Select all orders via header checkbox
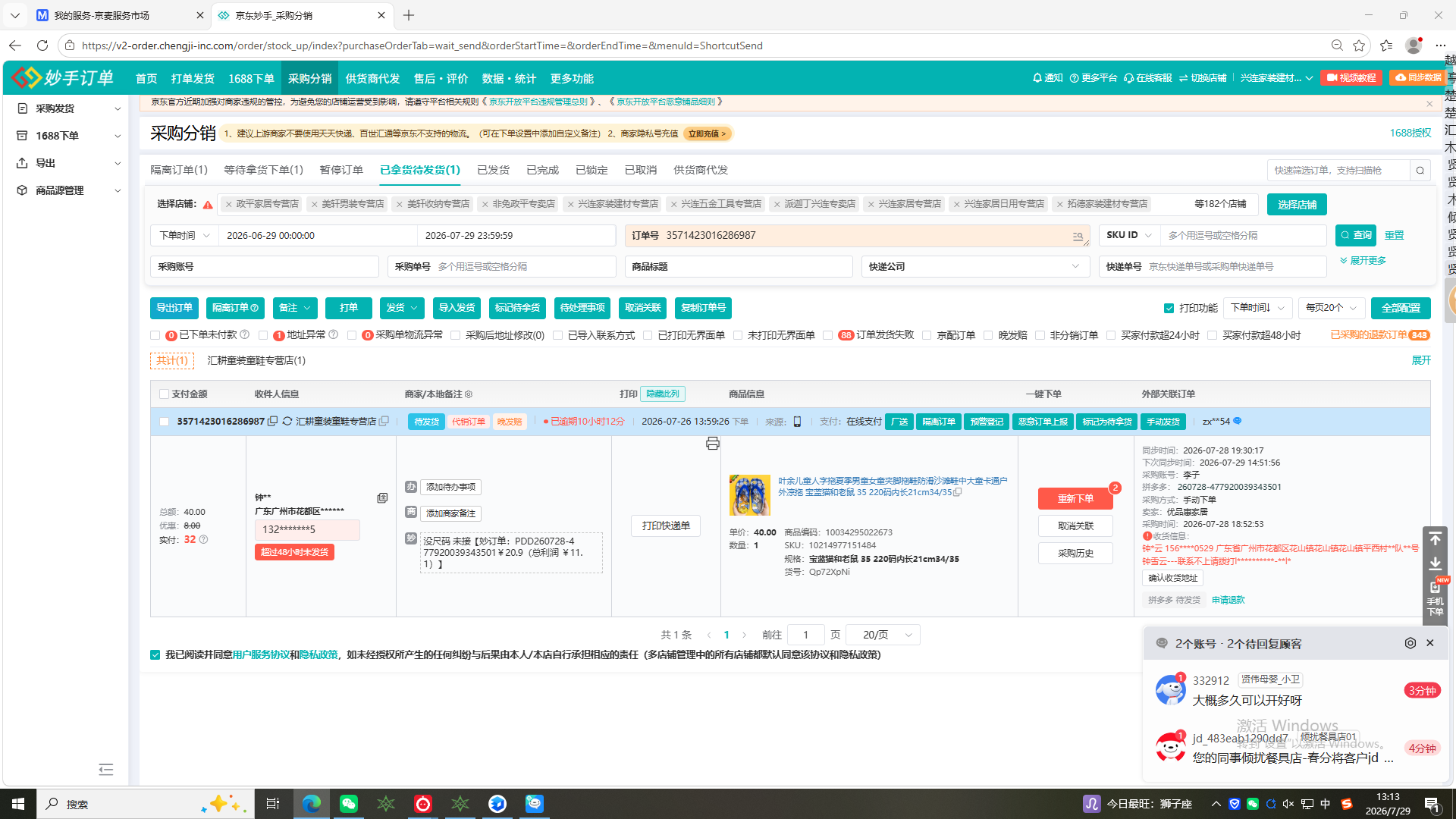This screenshot has height=819, width=1456. tap(164, 394)
